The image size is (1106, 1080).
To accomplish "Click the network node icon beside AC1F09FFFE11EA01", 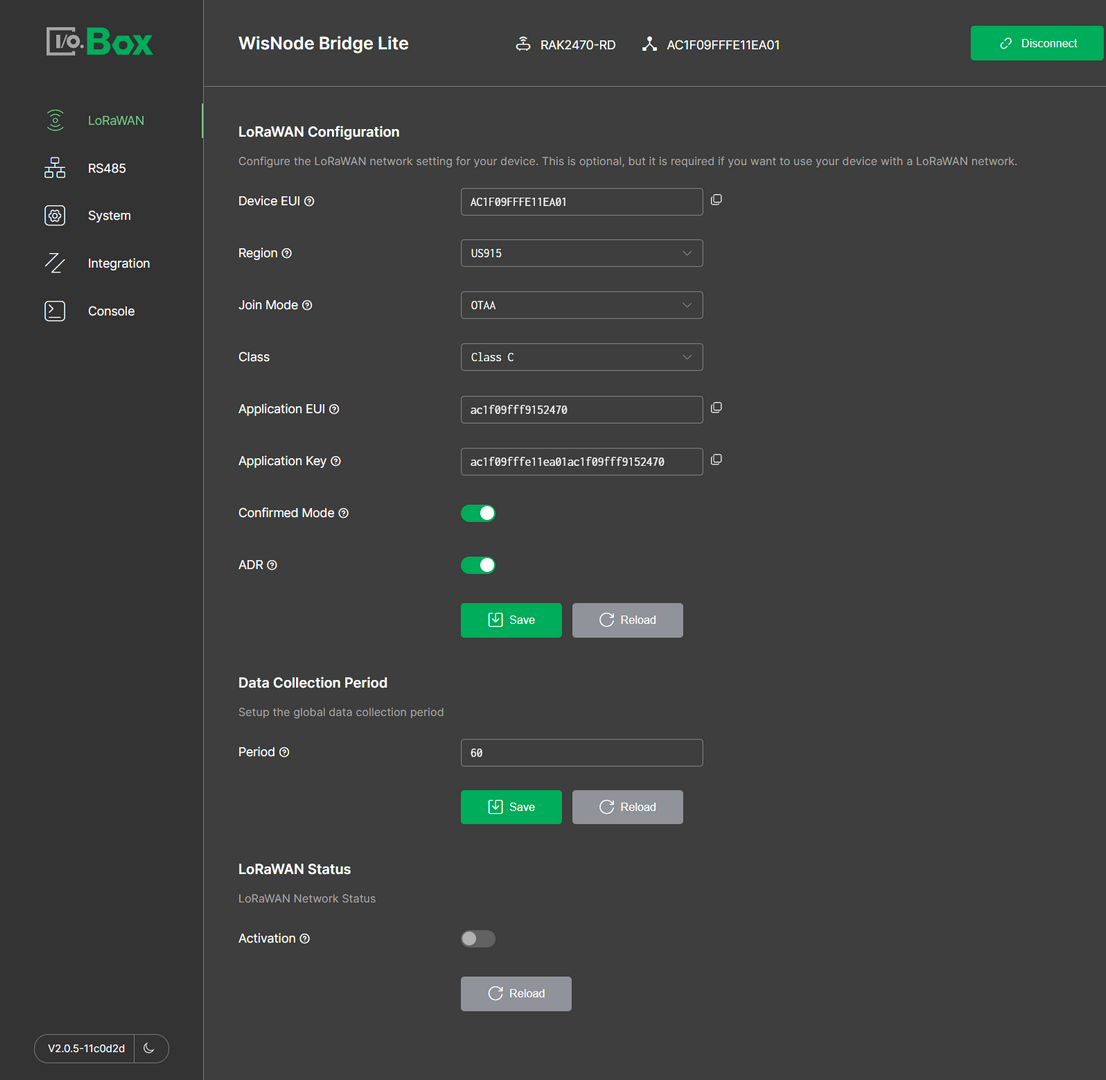I will [x=649, y=44].
